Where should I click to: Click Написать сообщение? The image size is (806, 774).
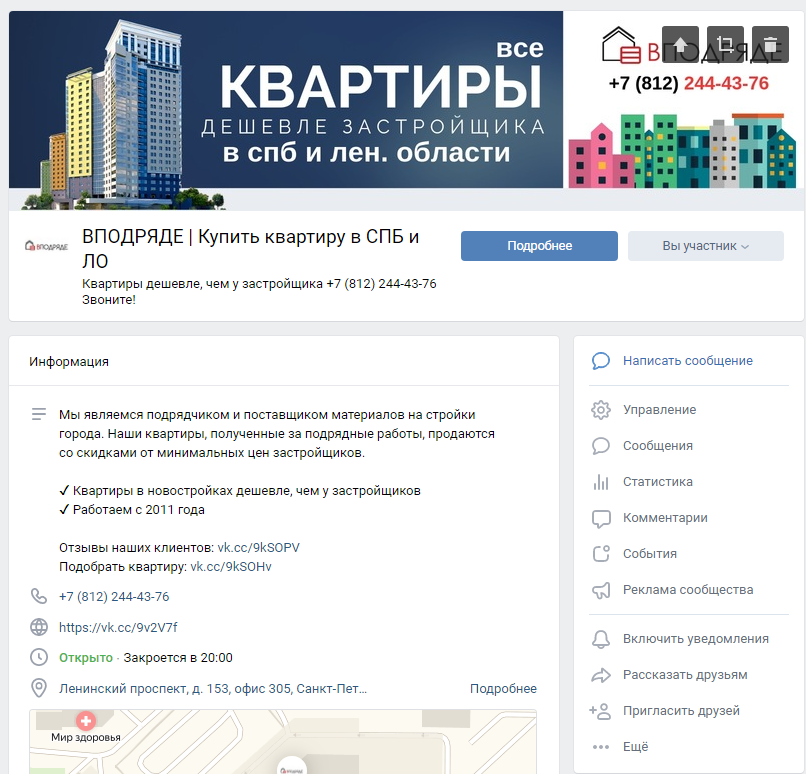[x=687, y=361]
